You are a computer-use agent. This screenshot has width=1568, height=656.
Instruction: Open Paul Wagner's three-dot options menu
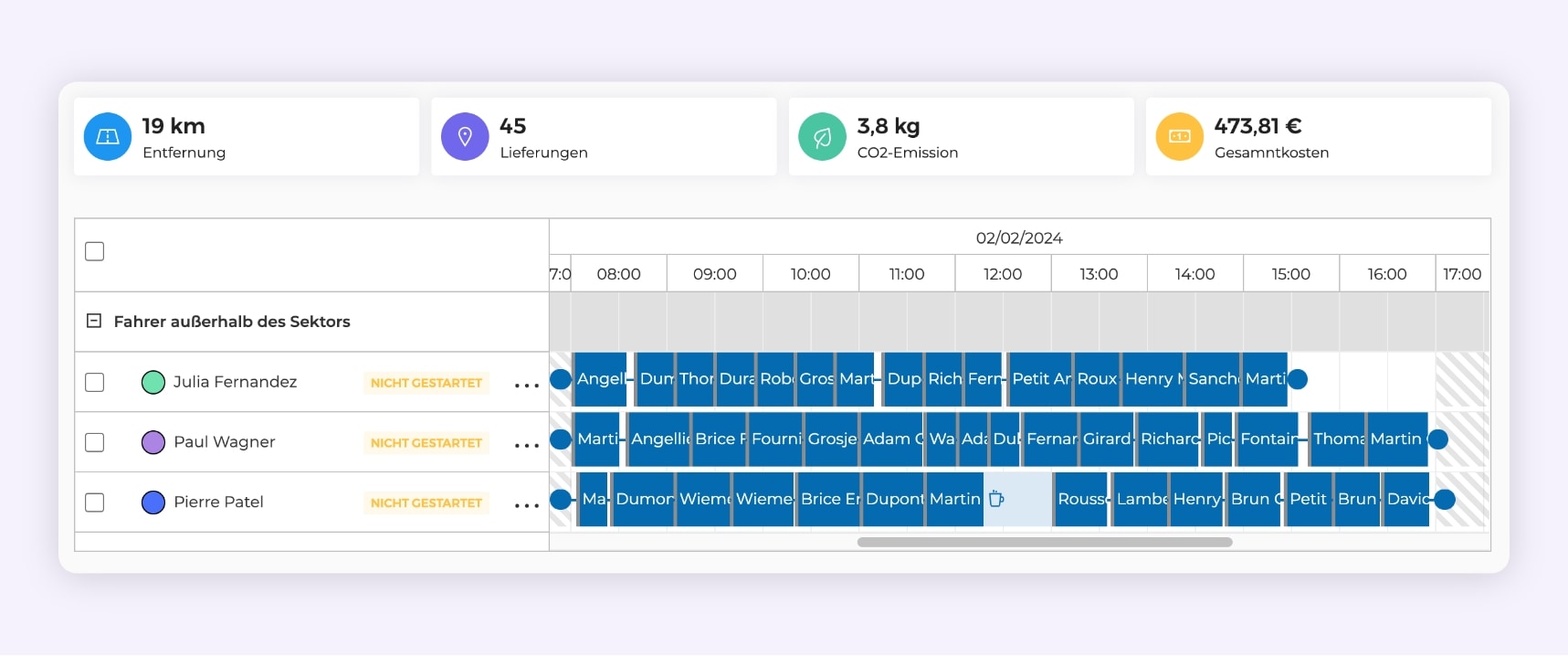pos(526,446)
